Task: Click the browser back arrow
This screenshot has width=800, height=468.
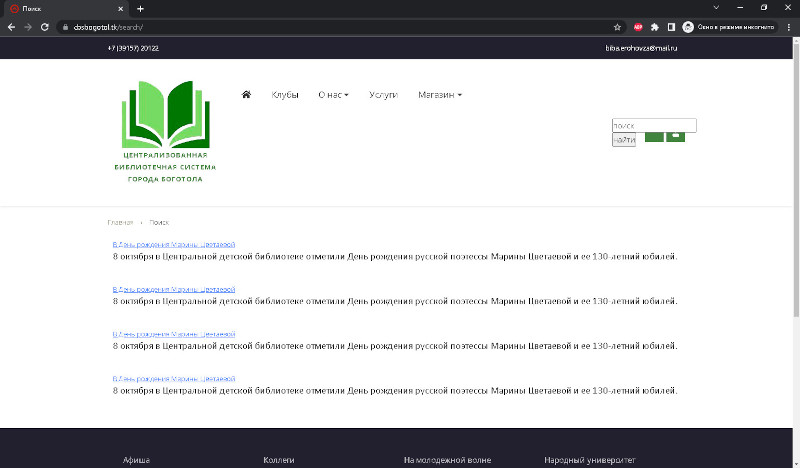Action: tap(11, 27)
